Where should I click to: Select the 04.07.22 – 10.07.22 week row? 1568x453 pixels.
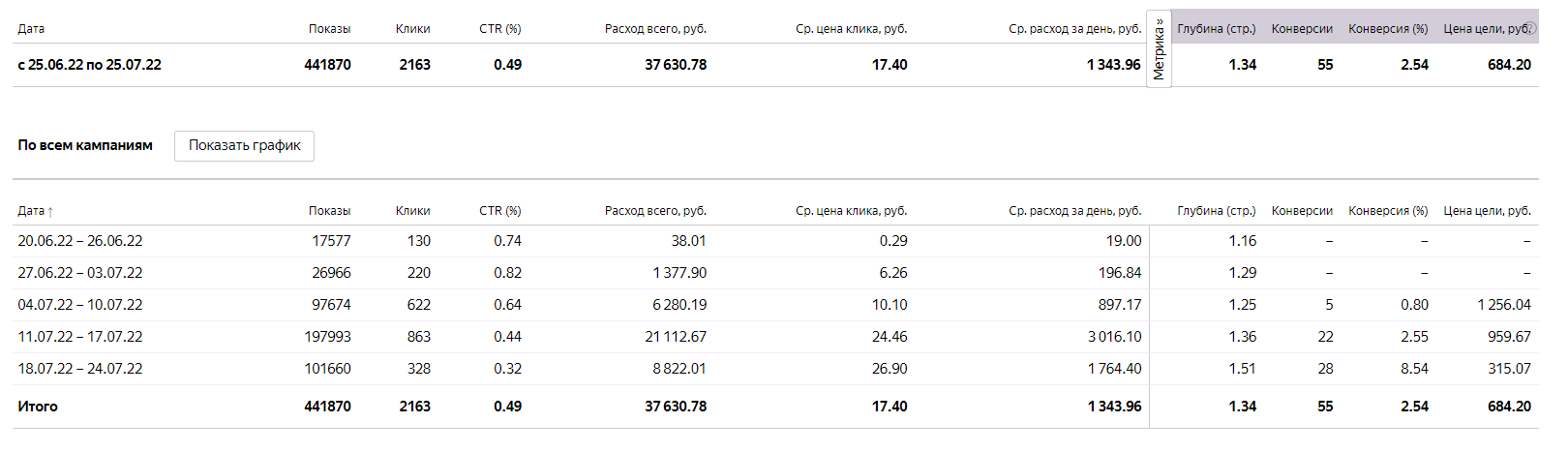80,305
